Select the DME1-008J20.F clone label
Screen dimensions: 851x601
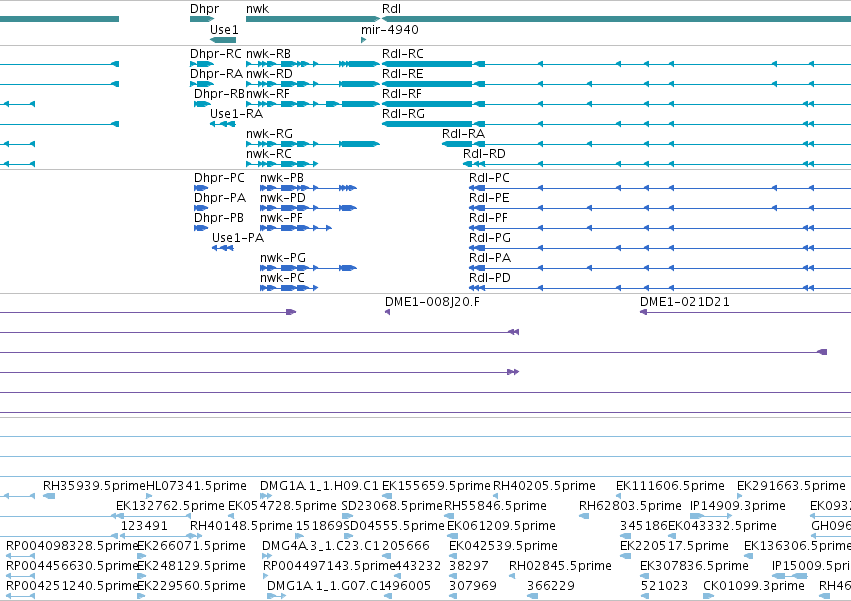click(x=432, y=302)
